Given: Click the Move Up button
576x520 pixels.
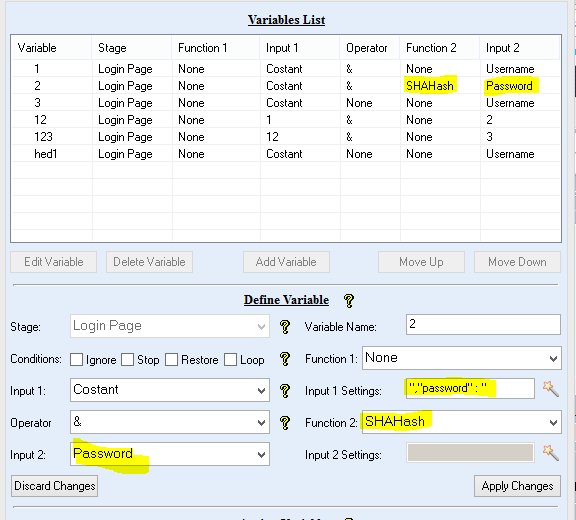Looking at the screenshot, I should (x=421, y=262).
